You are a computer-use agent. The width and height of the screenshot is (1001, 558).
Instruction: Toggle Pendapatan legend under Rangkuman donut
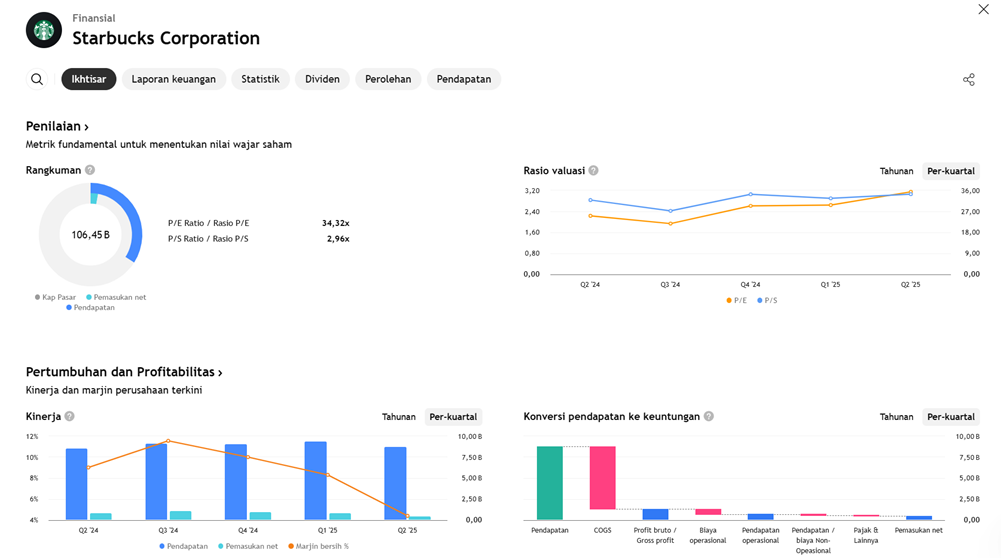pyautogui.click(x=91, y=307)
